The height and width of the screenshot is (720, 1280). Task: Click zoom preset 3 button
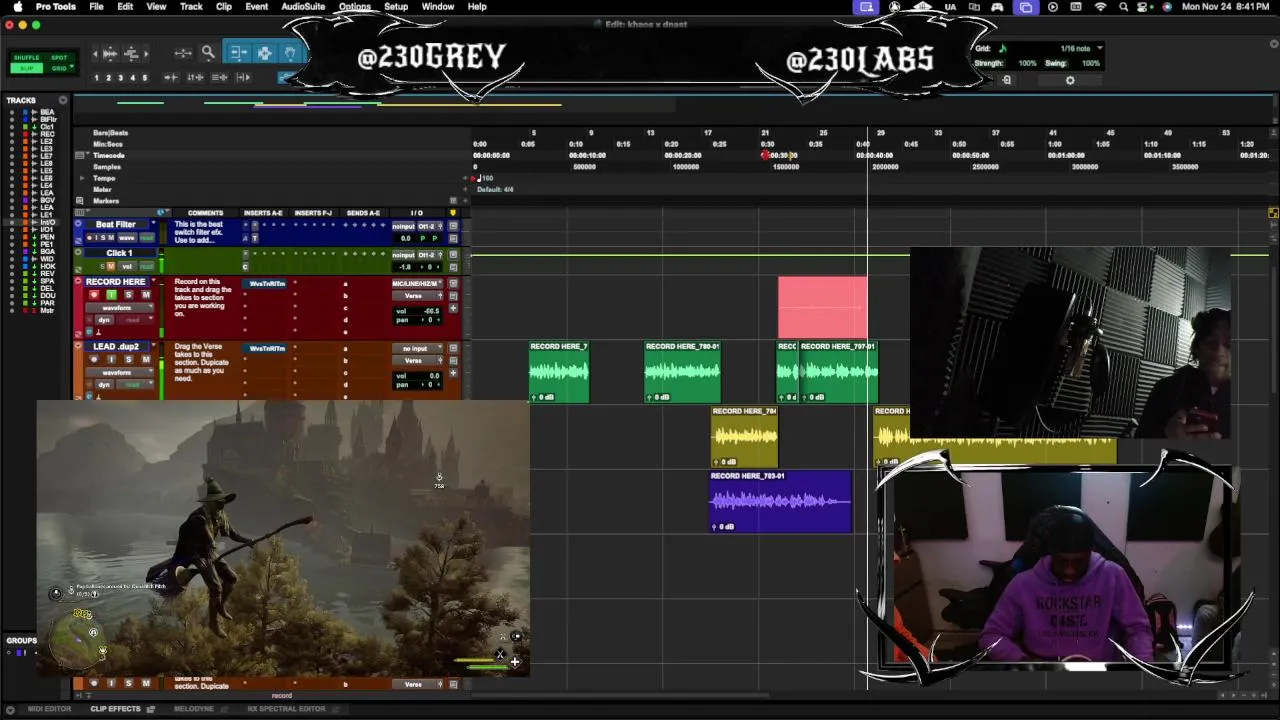click(x=120, y=77)
